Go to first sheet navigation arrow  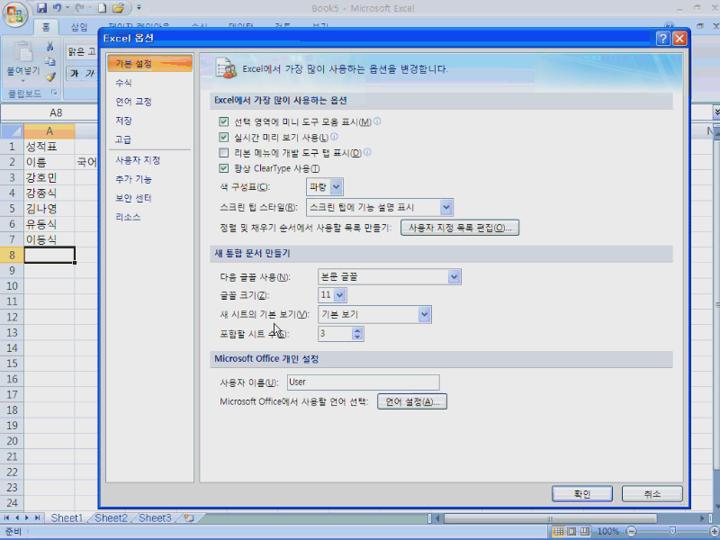coord(6,518)
